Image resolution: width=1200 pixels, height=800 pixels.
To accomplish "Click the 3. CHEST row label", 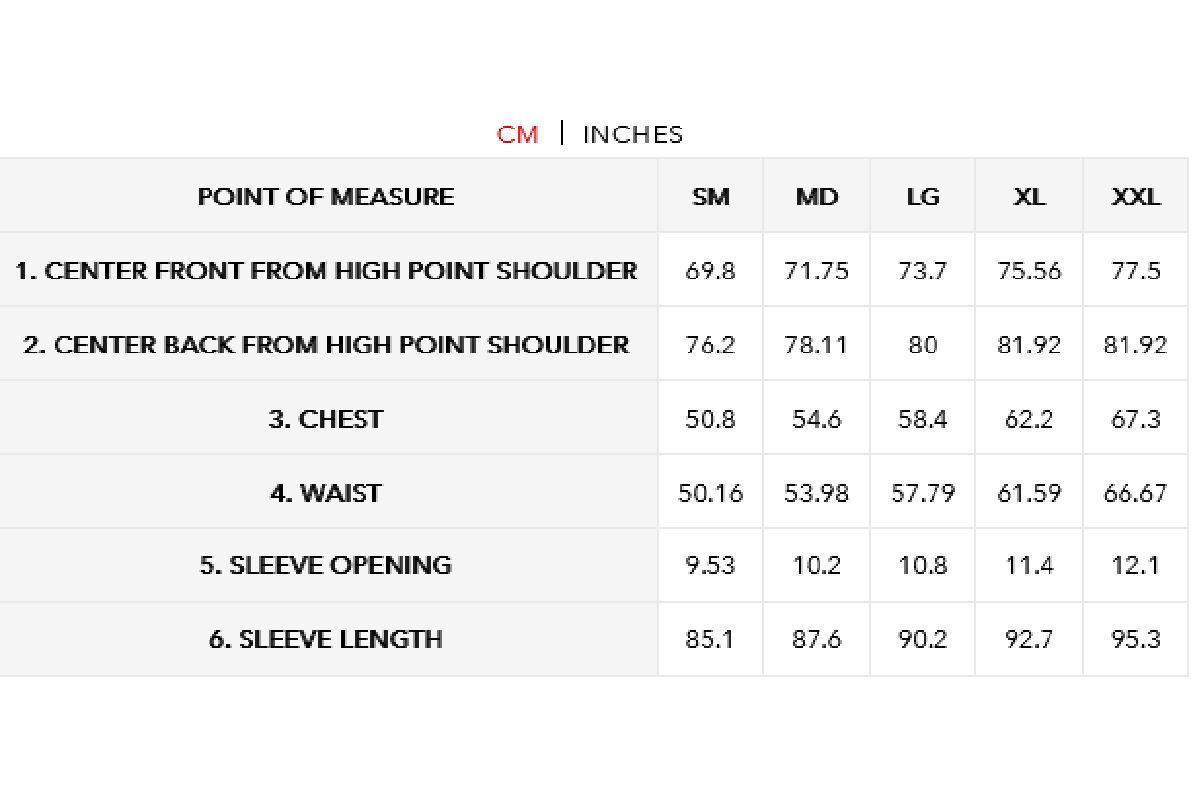I will tap(326, 418).
